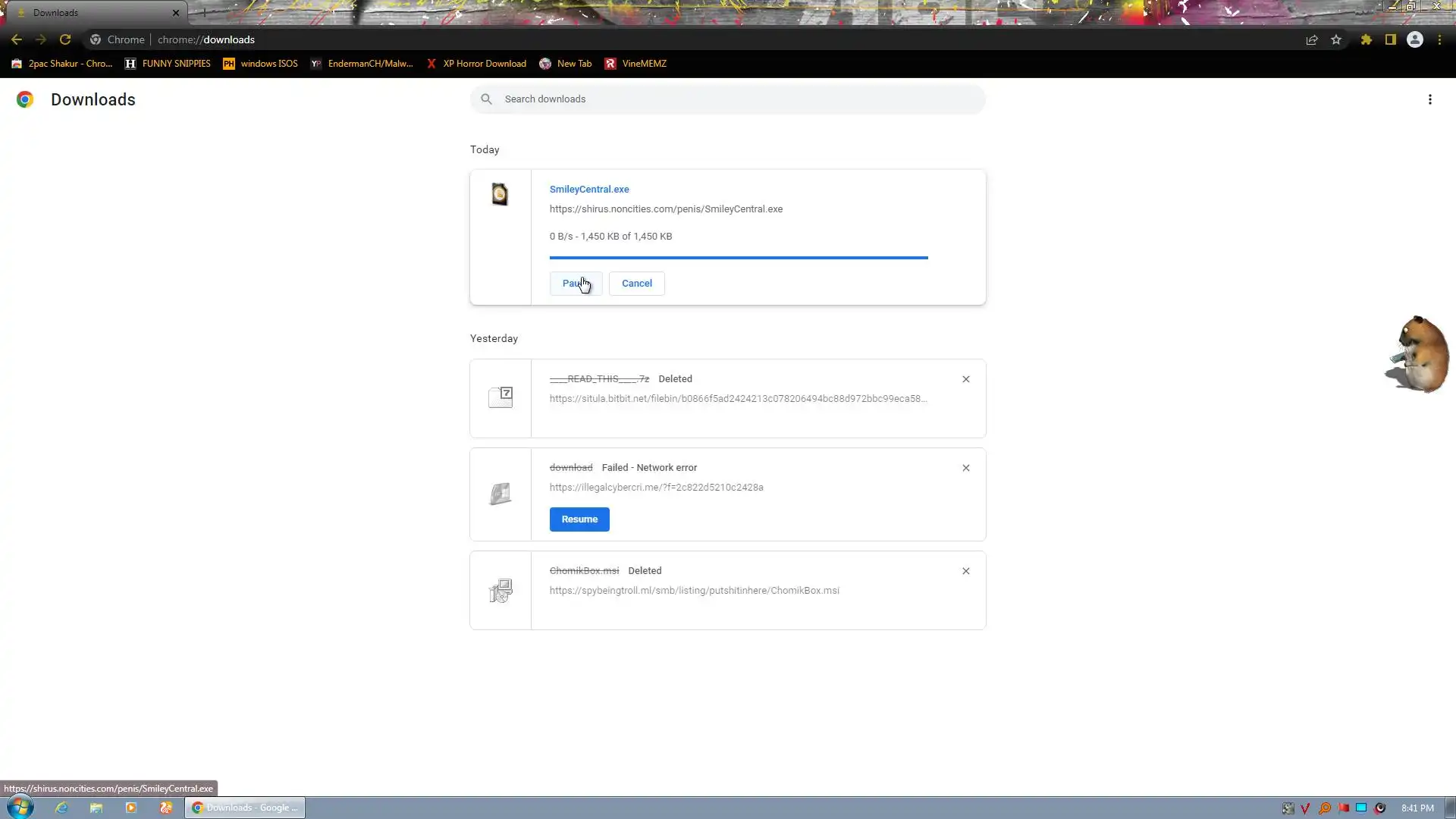This screenshot has height=819, width=1456.
Task: Reload the downloads page
Action: [x=65, y=39]
